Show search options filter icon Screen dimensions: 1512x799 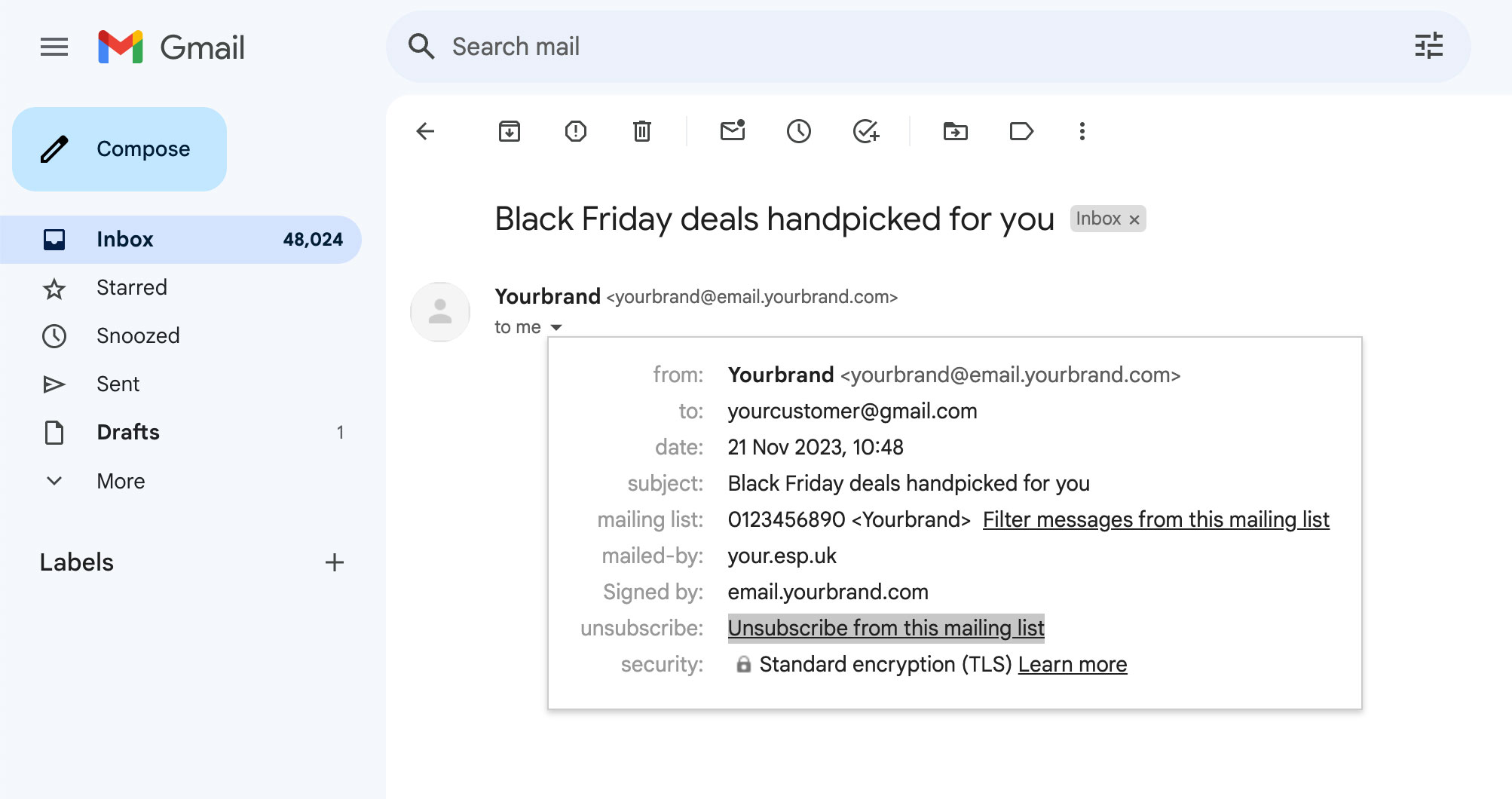1428,46
